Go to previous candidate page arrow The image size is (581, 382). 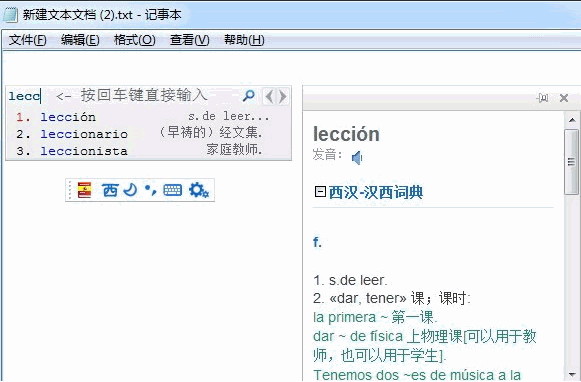pyautogui.click(x=269, y=97)
